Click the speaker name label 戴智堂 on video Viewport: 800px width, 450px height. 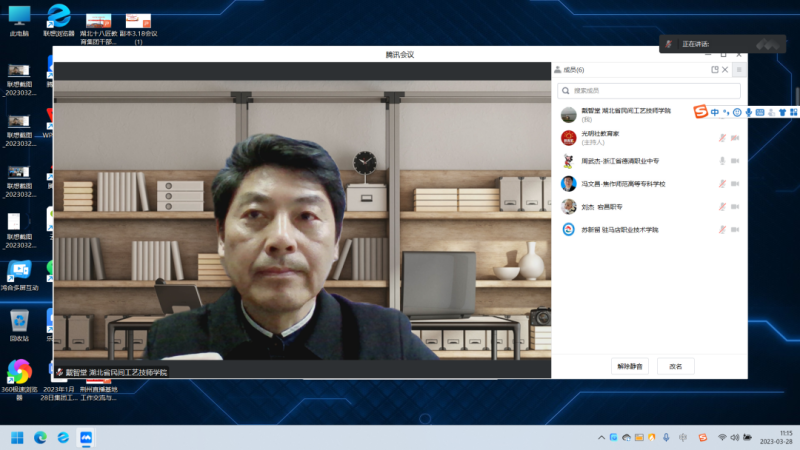pos(116,372)
